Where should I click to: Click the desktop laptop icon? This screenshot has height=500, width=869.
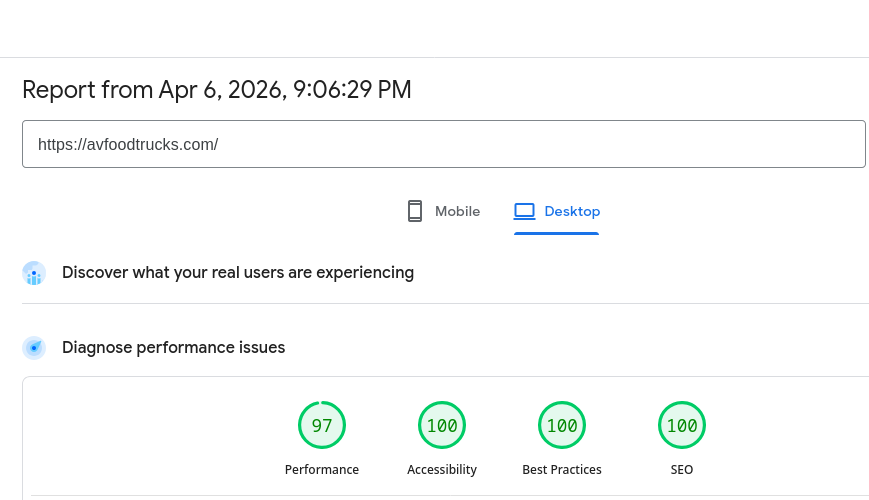pyautogui.click(x=524, y=211)
